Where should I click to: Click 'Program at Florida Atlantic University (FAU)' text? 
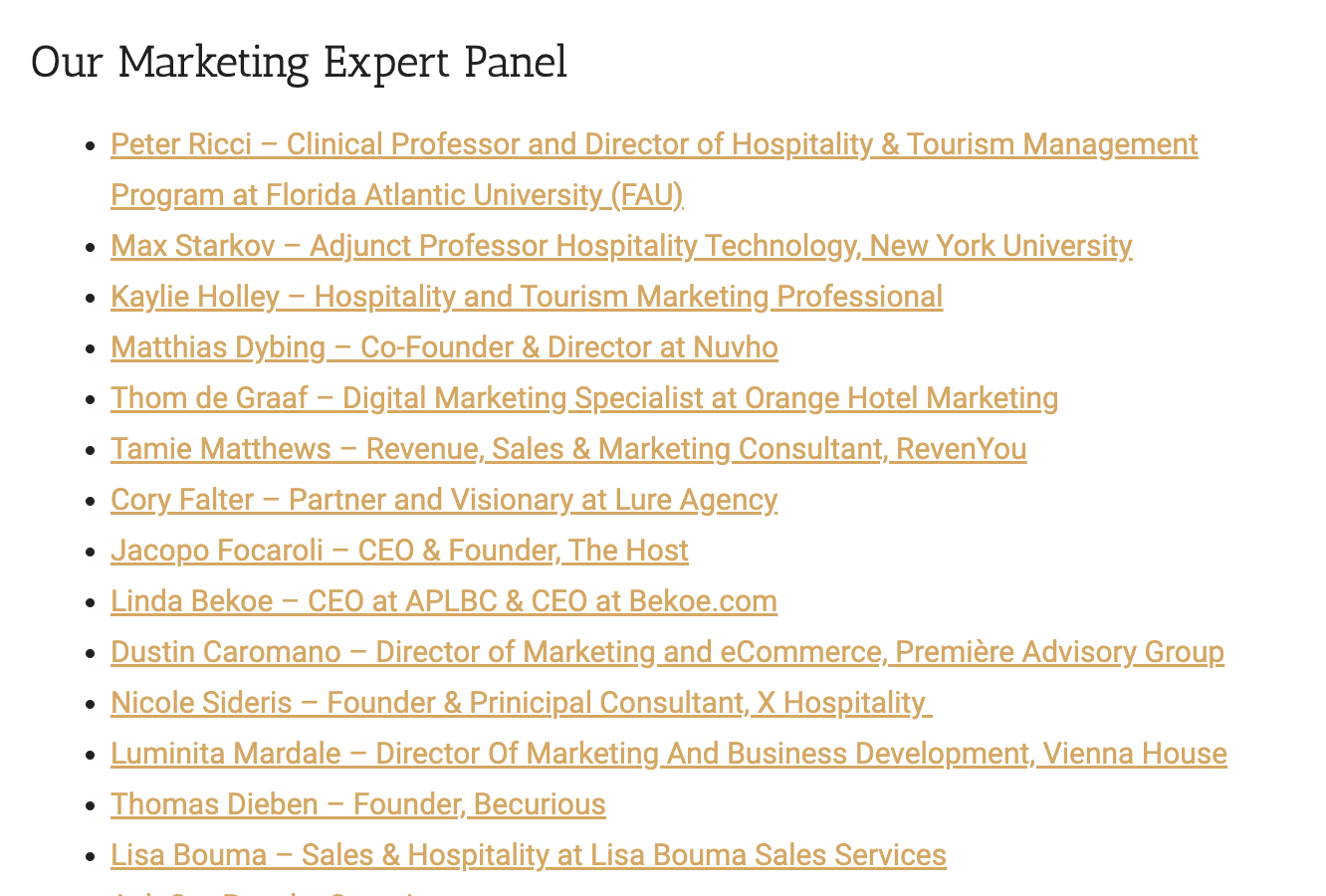397,195
